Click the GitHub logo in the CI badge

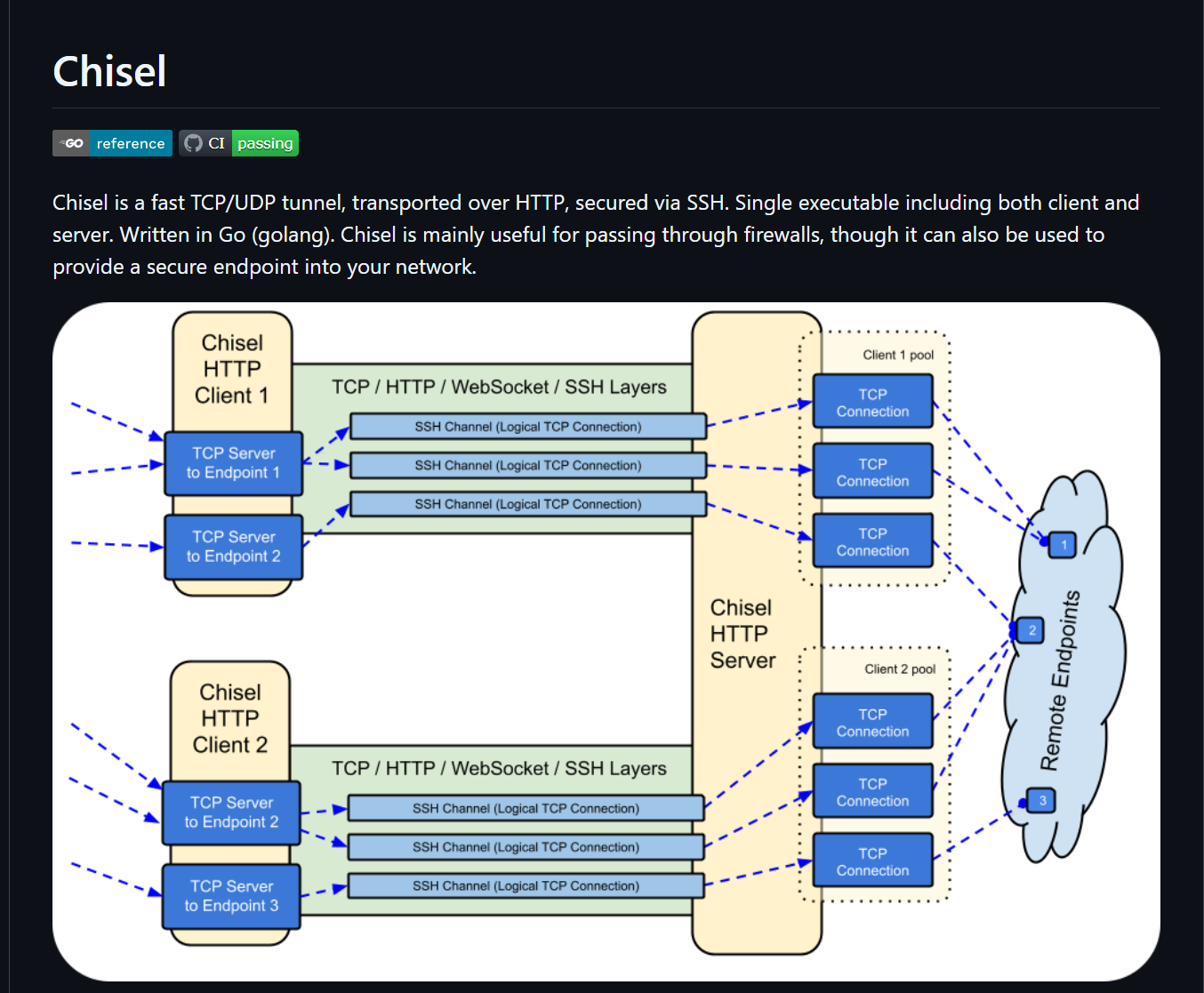193,143
